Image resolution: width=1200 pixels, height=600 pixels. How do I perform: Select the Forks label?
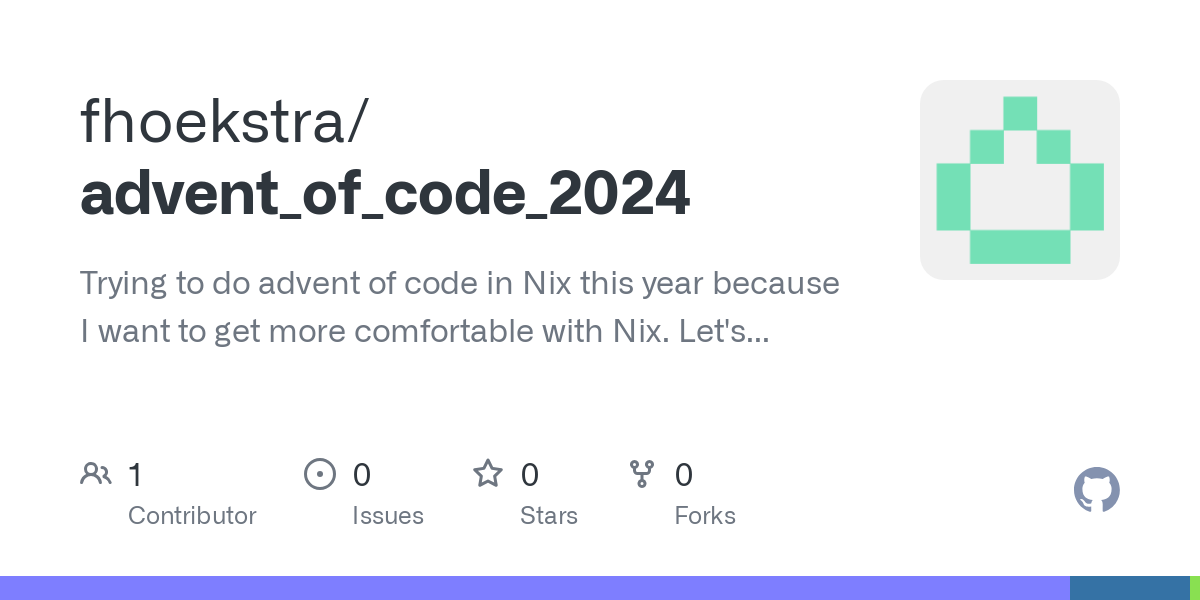click(x=705, y=516)
